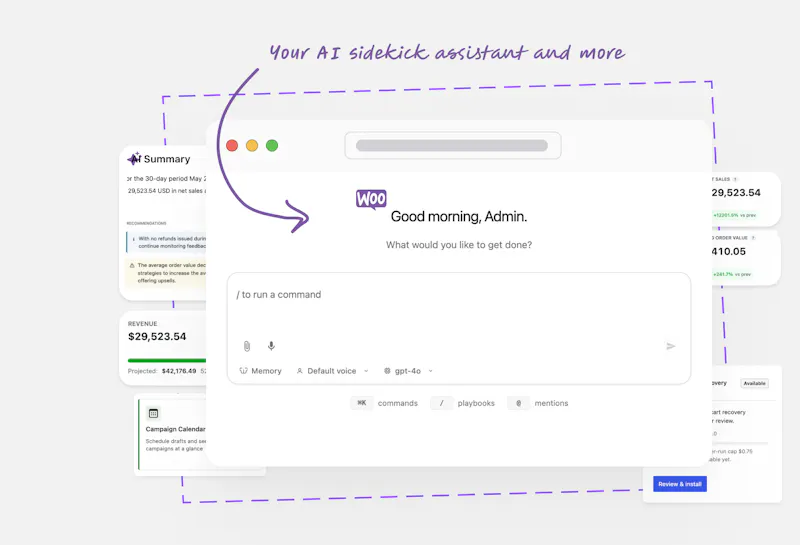Click the Default voice person icon

(x=299, y=371)
